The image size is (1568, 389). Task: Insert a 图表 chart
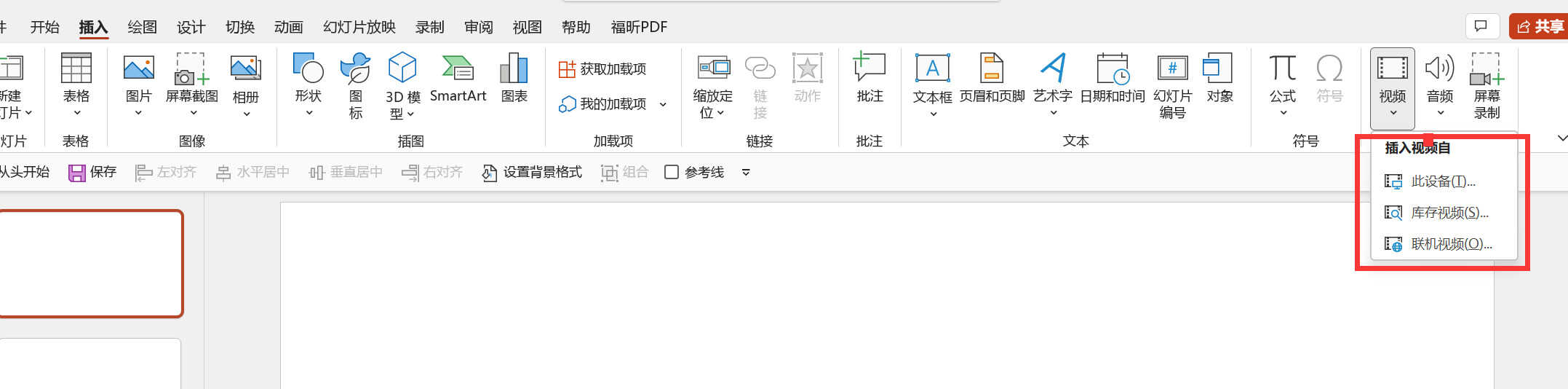click(514, 78)
